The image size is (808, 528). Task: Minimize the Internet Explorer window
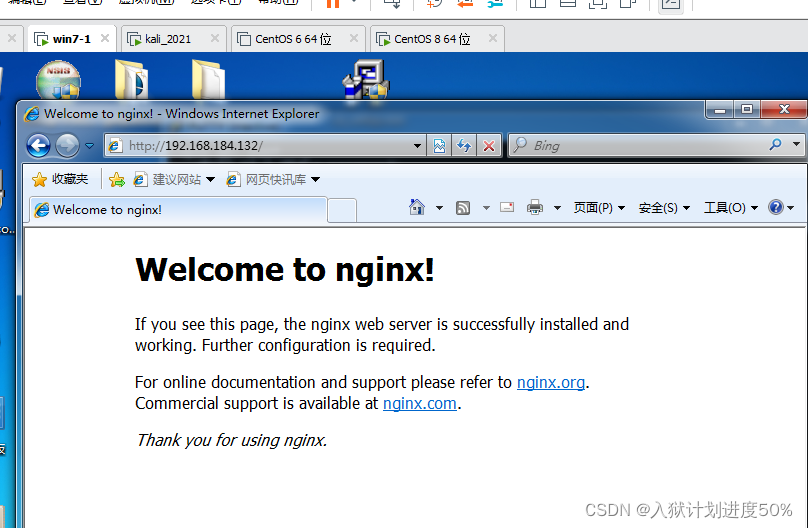click(x=720, y=110)
